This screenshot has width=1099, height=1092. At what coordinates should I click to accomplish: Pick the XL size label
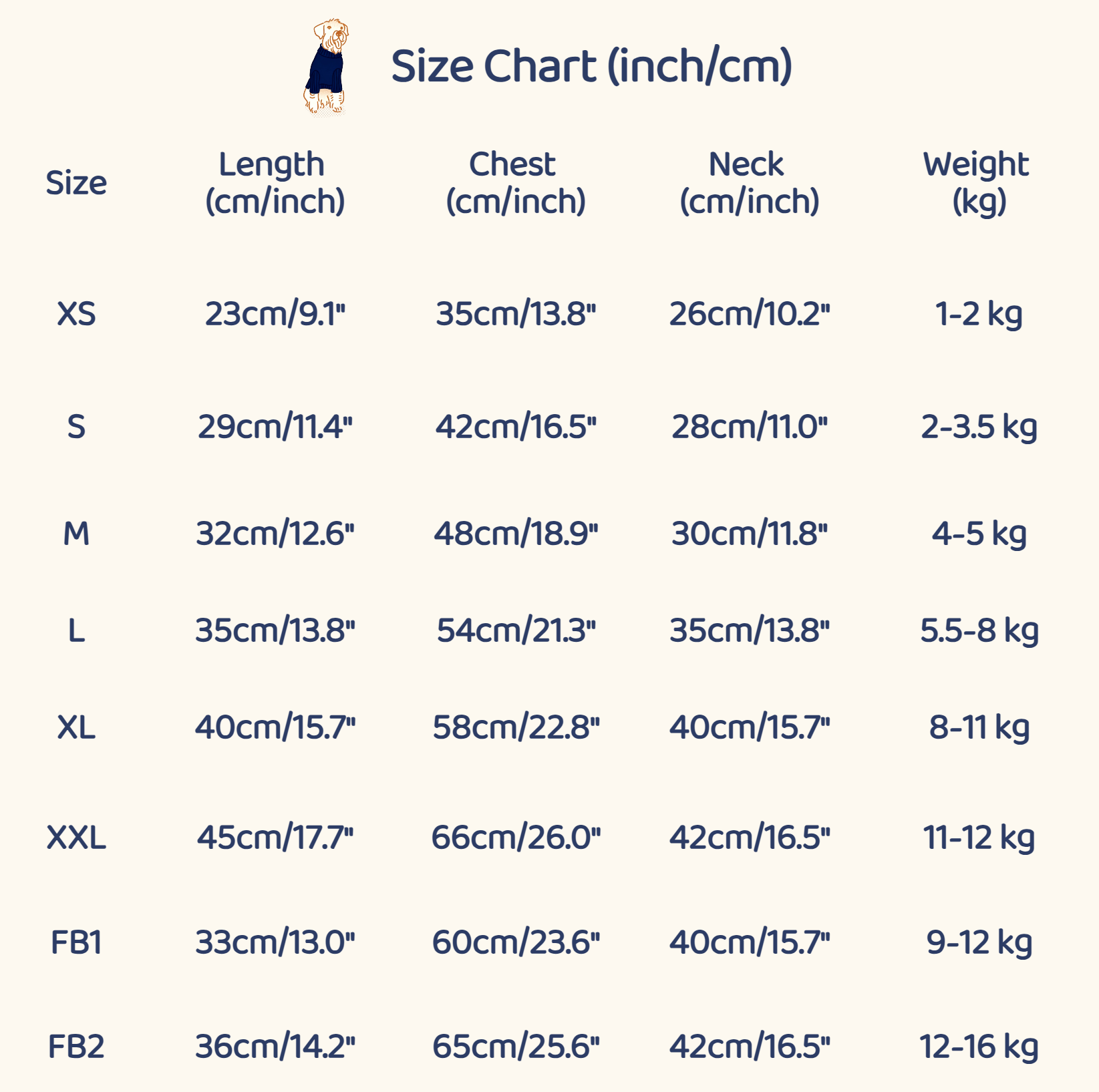76,727
